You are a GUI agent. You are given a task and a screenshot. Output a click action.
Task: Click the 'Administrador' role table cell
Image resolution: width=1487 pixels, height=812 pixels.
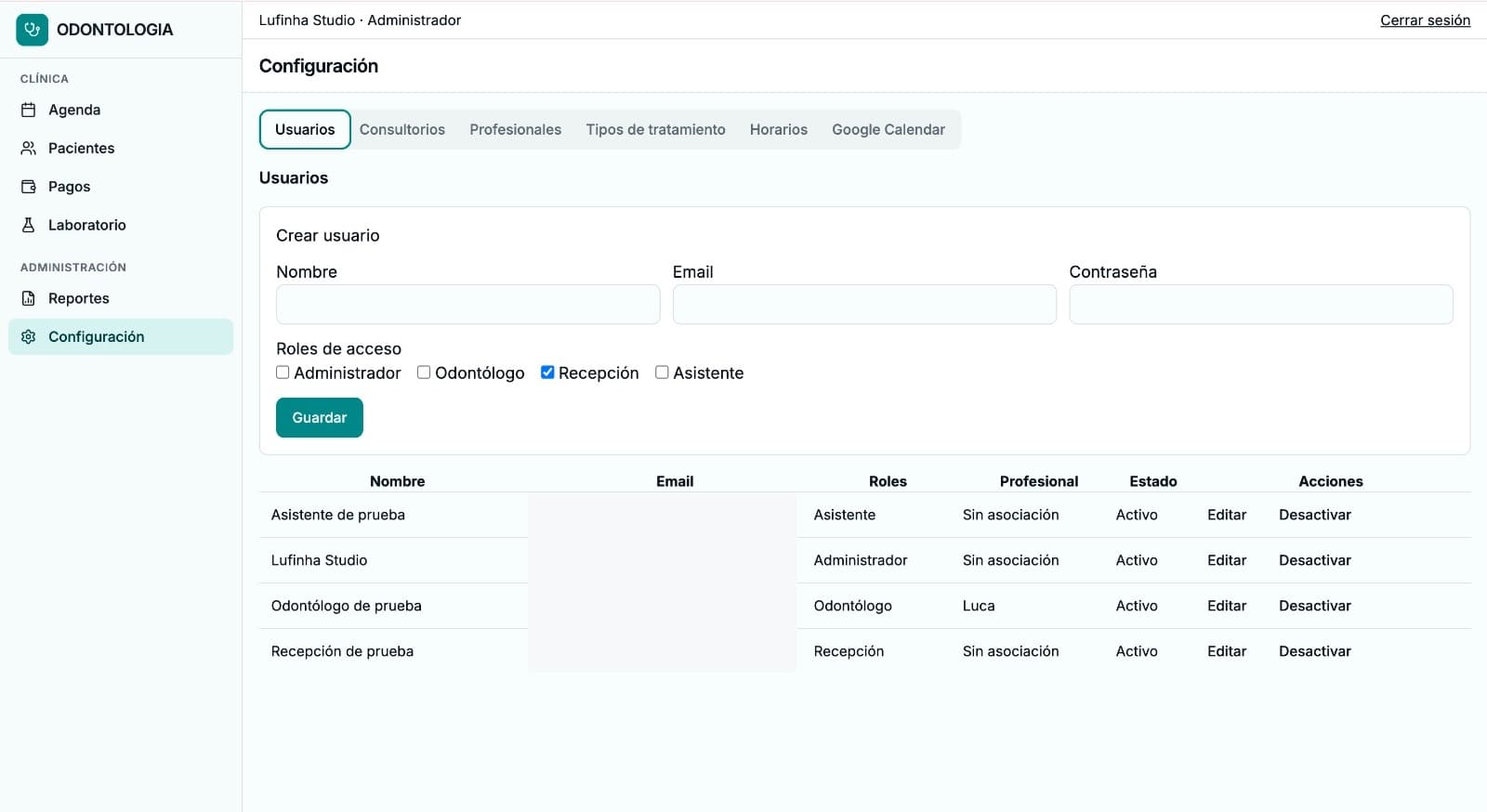(x=861, y=560)
